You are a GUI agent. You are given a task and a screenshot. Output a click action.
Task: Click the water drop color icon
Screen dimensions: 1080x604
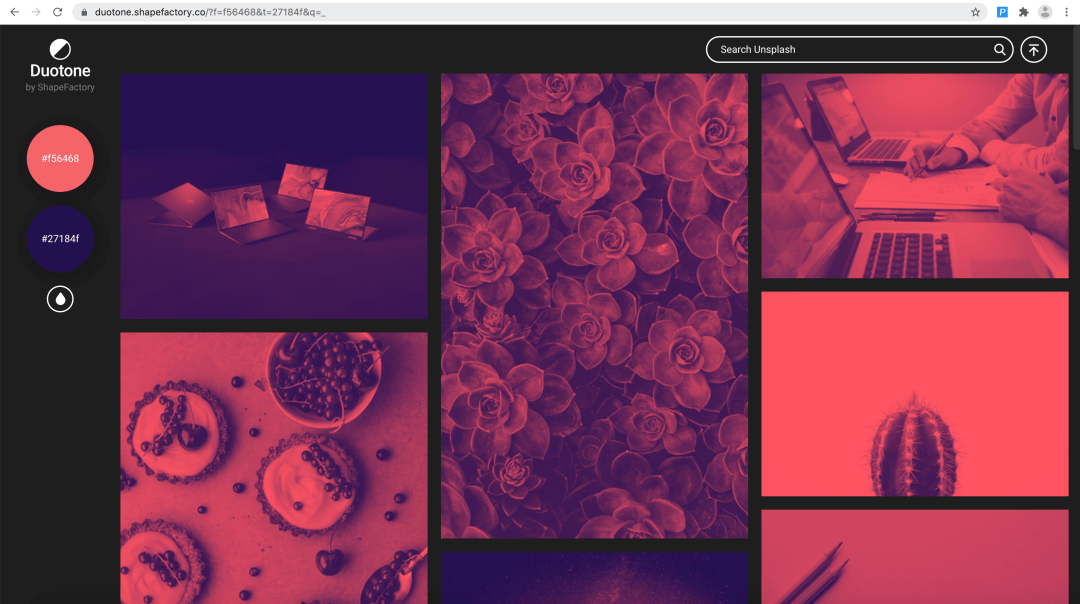[x=60, y=299]
